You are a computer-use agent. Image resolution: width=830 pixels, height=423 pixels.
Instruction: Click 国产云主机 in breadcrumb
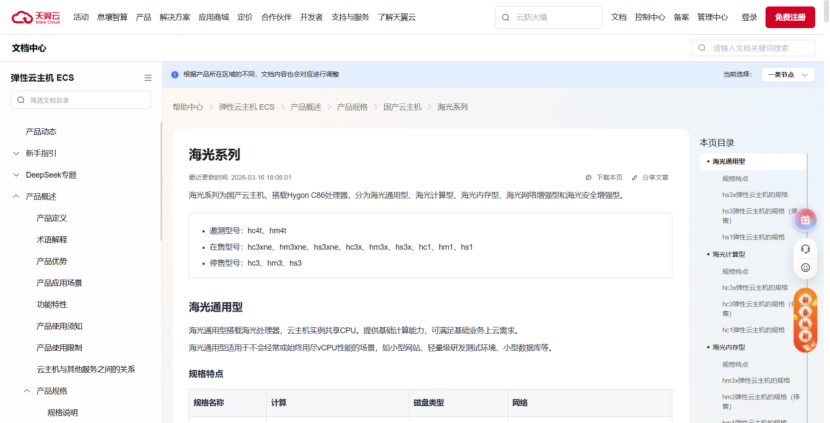pos(403,107)
